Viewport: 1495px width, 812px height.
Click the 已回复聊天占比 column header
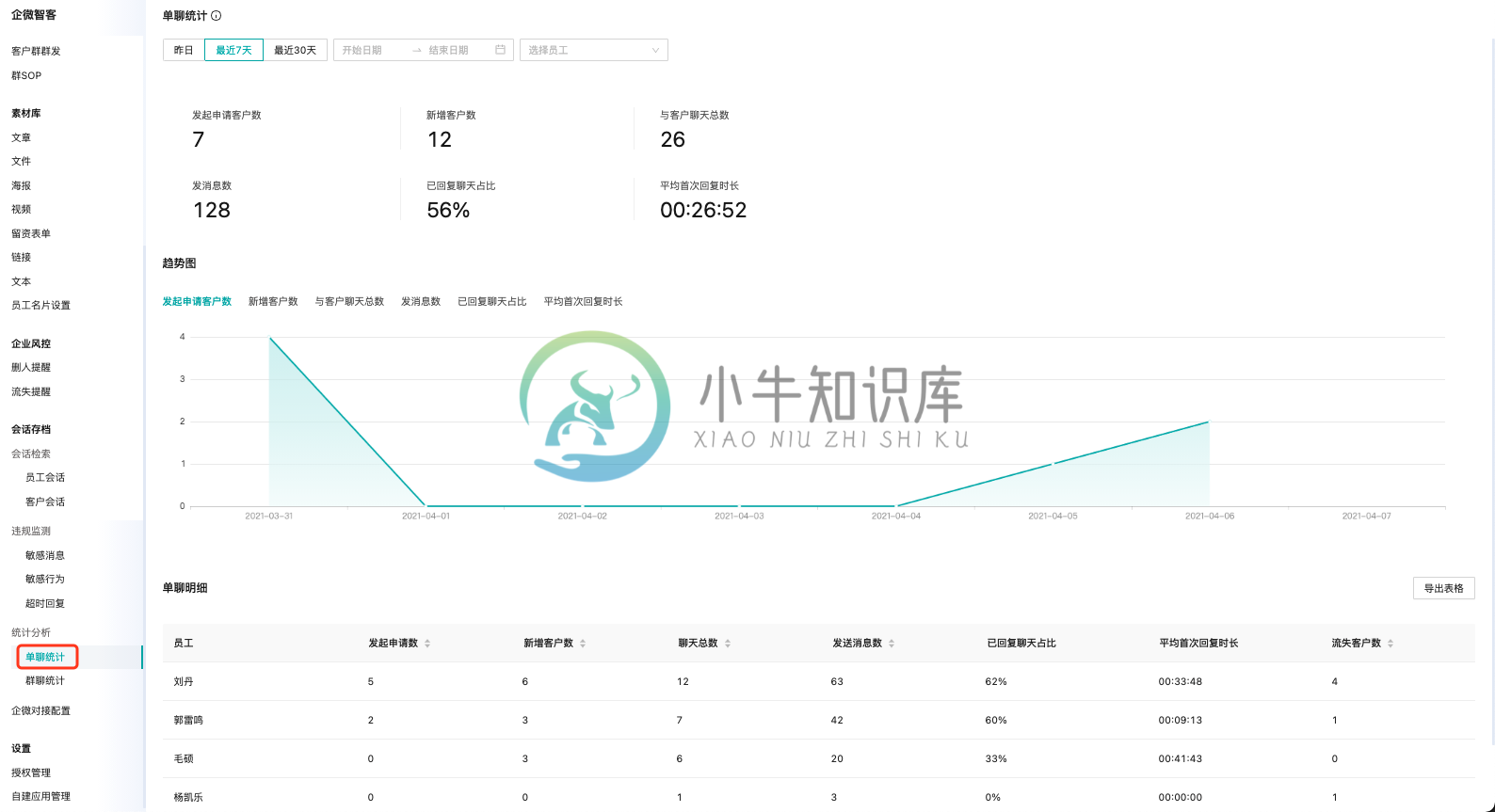1021,644
